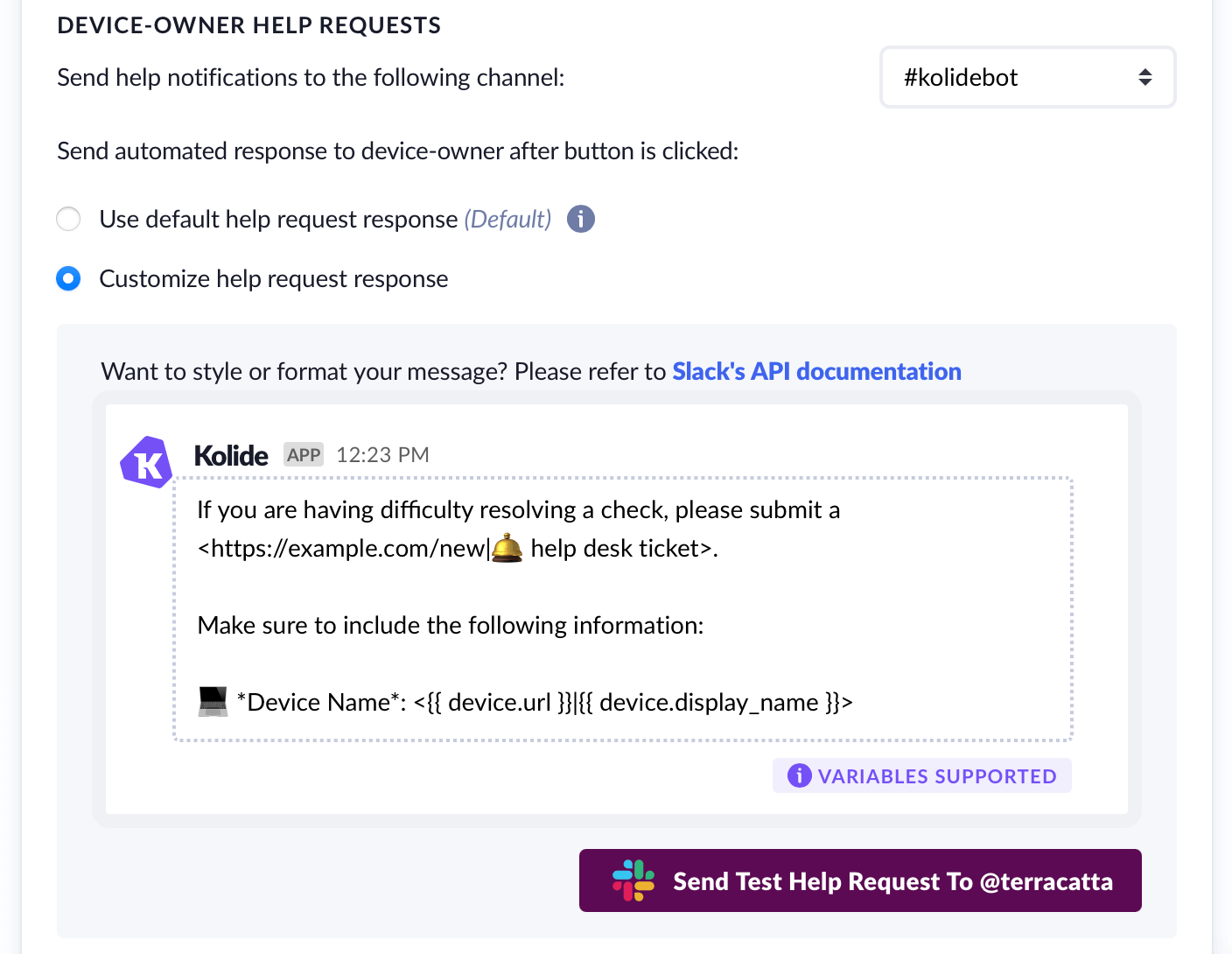Screen dimensions: 1232x954
Task: Click the 12:23 PM timestamp
Action: [x=382, y=455]
